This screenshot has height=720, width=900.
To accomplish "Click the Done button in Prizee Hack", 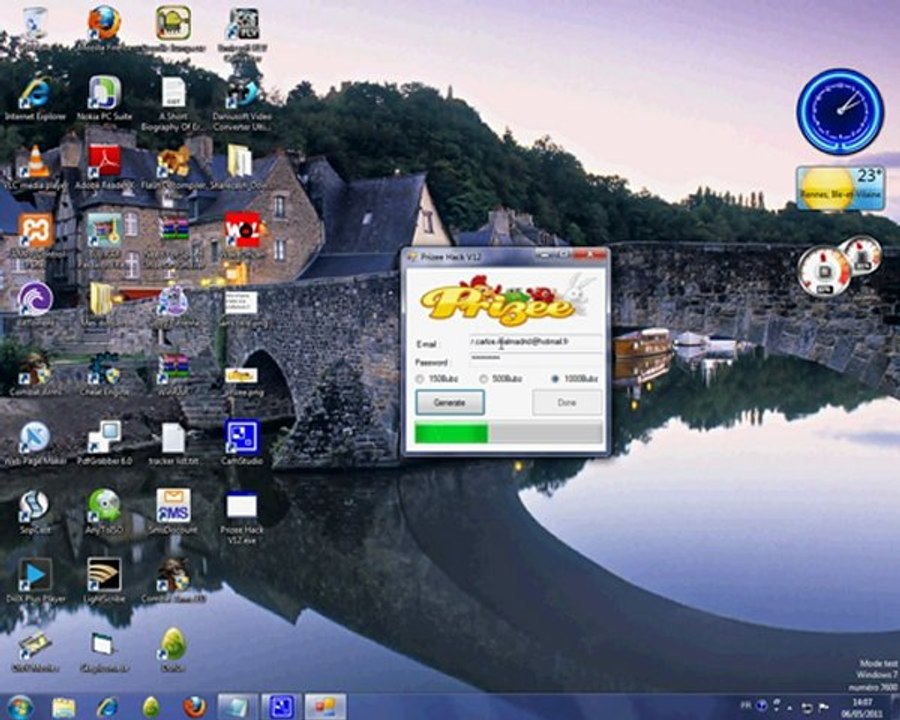I will coord(567,402).
